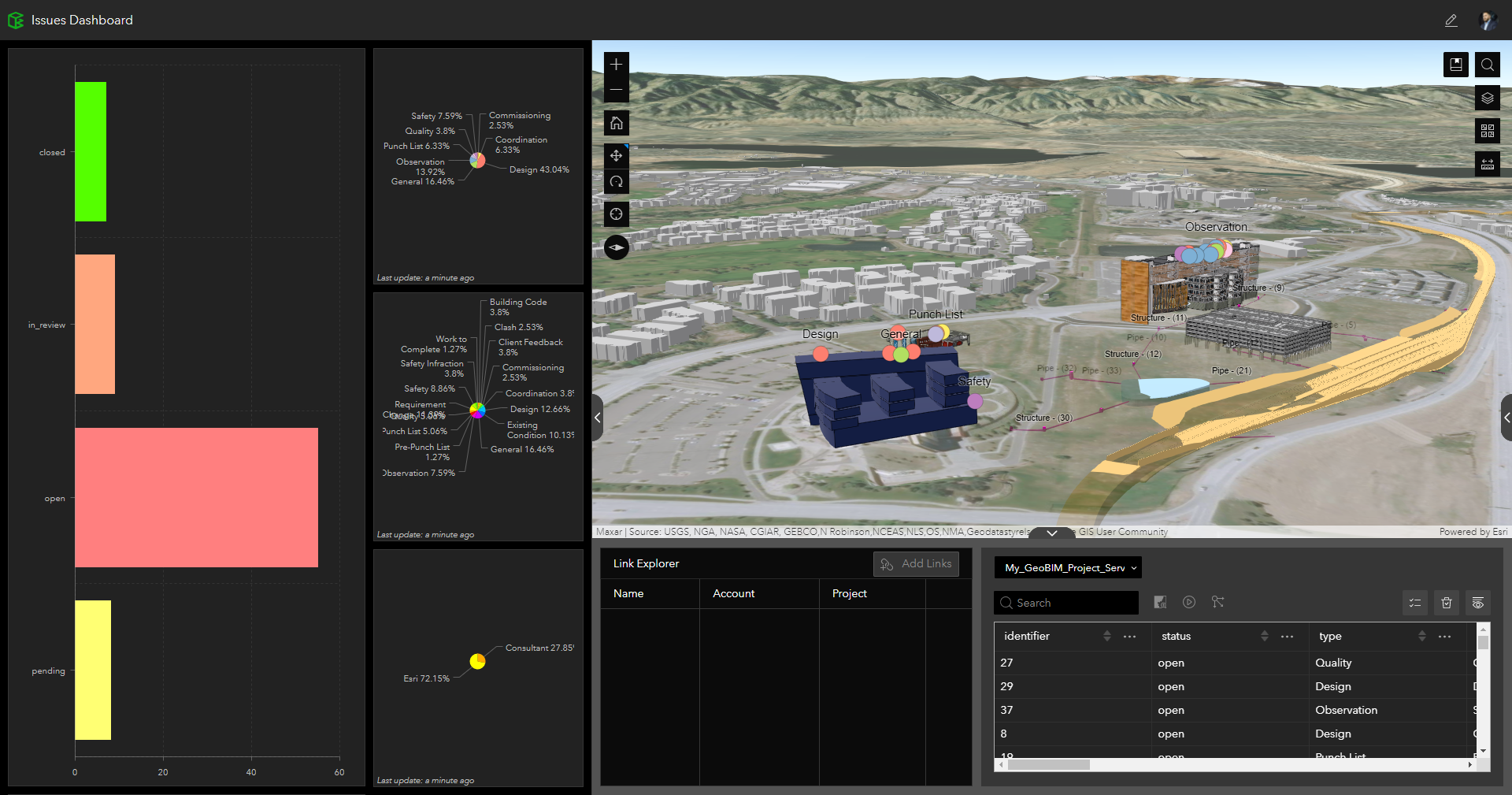Open status column options menu
The height and width of the screenshot is (795, 1512).
[1287, 637]
